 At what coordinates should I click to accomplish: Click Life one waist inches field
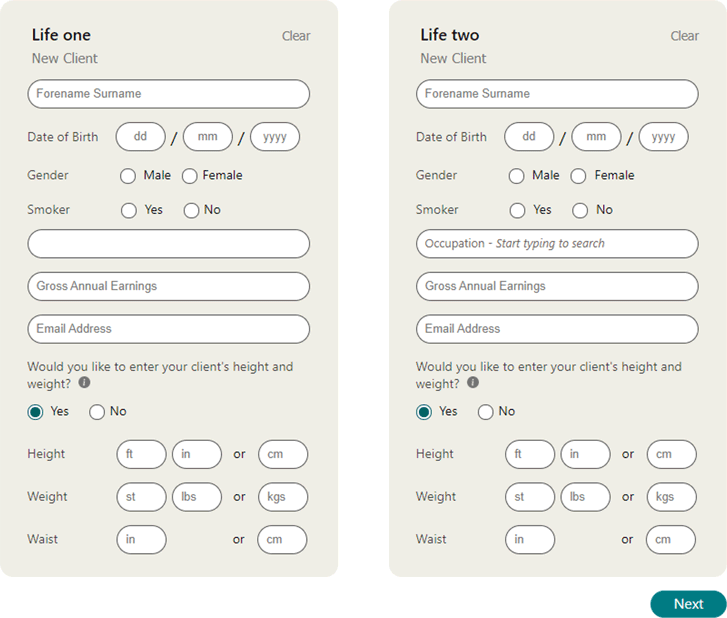pyautogui.click(x=141, y=540)
